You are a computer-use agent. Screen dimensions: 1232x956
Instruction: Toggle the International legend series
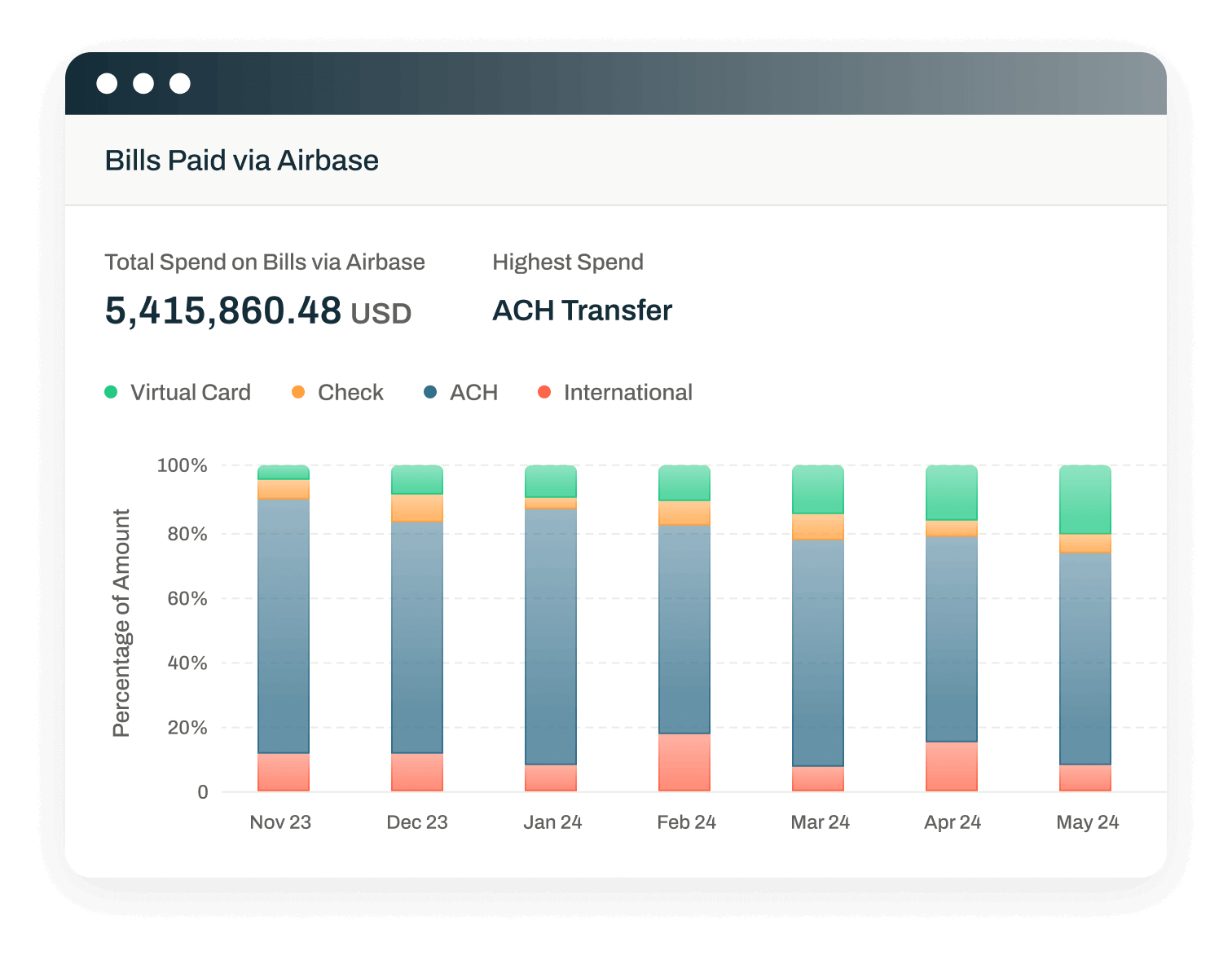pyautogui.click(x=615, y=392)
